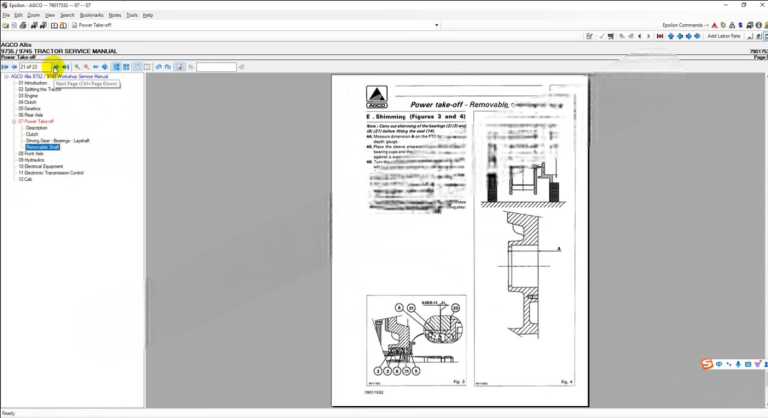Viewport: 768px width, 418px height.
Task: Click the page number input field
Action: pyautogui.click(x=34, y=67)
